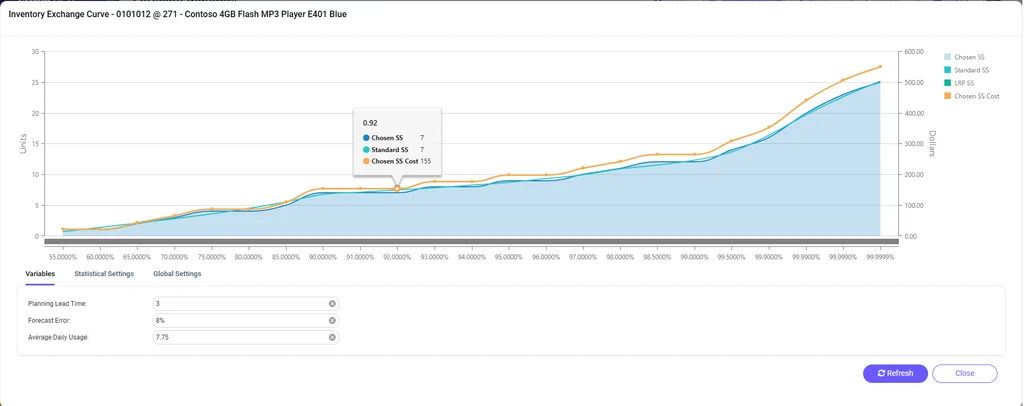
Task: Click the 60.0000% axis label
Action: (100, 257)
